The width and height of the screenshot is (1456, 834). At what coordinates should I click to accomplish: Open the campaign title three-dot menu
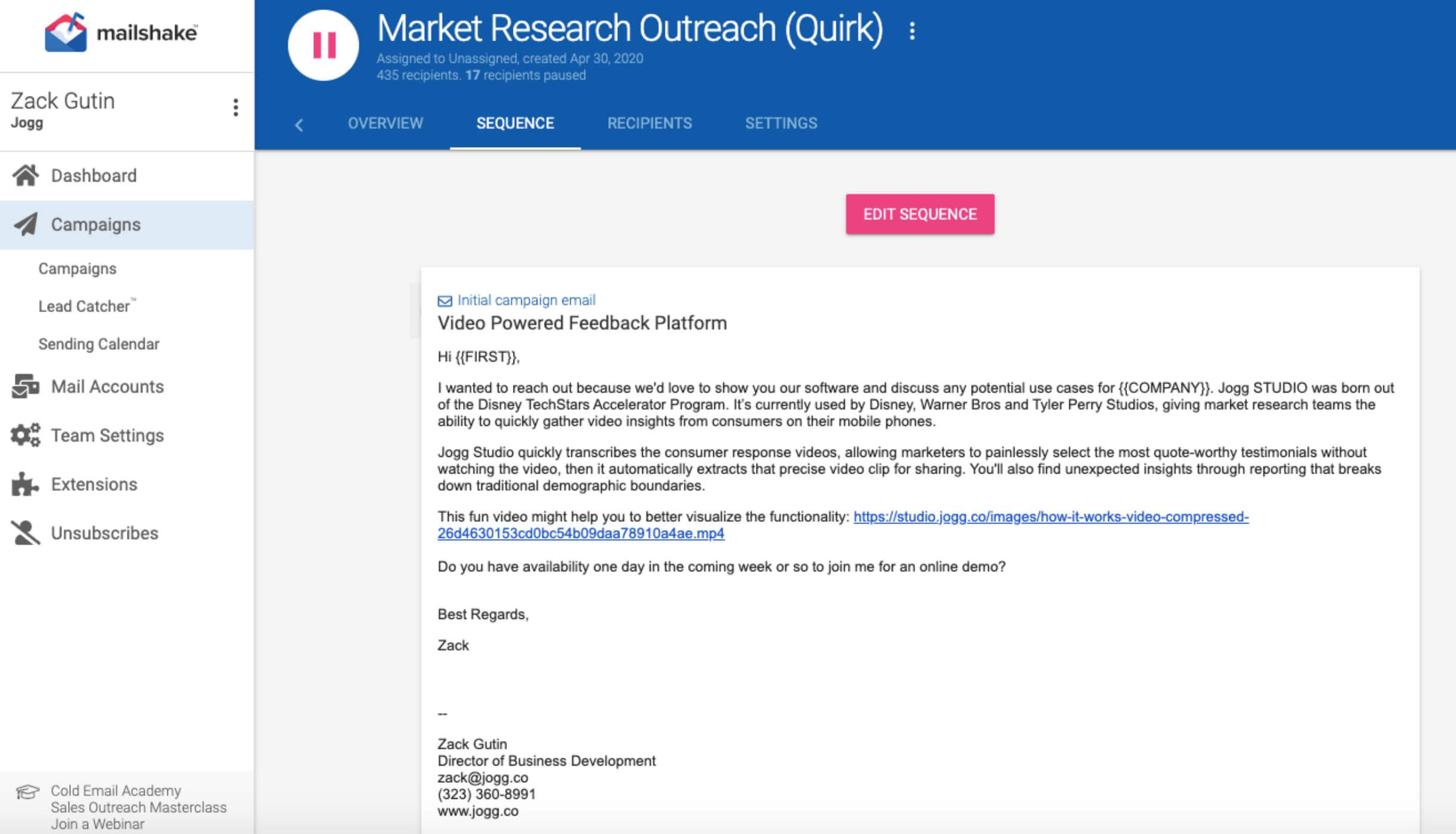(x=911, y=31)
